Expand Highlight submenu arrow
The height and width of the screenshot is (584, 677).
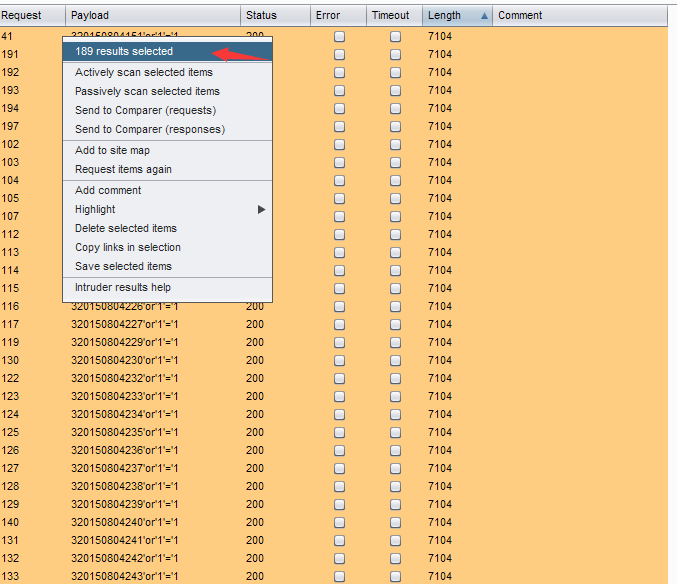click(x=261, y=209)
